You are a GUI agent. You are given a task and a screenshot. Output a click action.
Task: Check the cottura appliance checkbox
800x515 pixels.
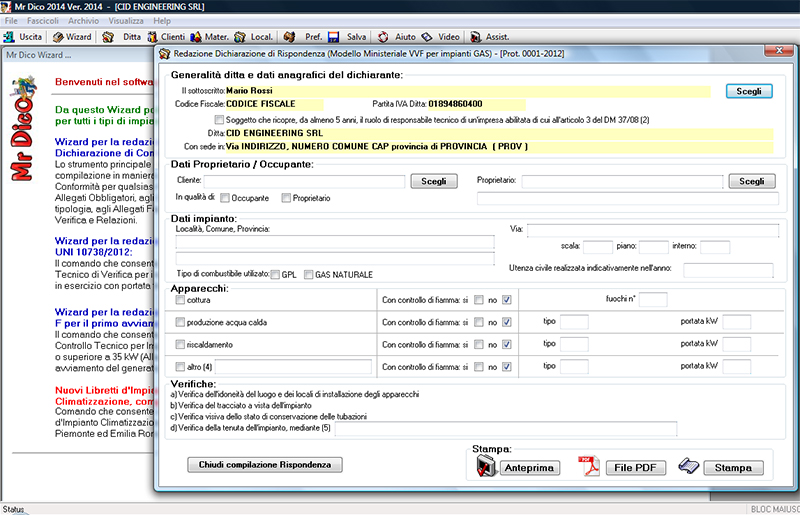[x=180, y=300]
